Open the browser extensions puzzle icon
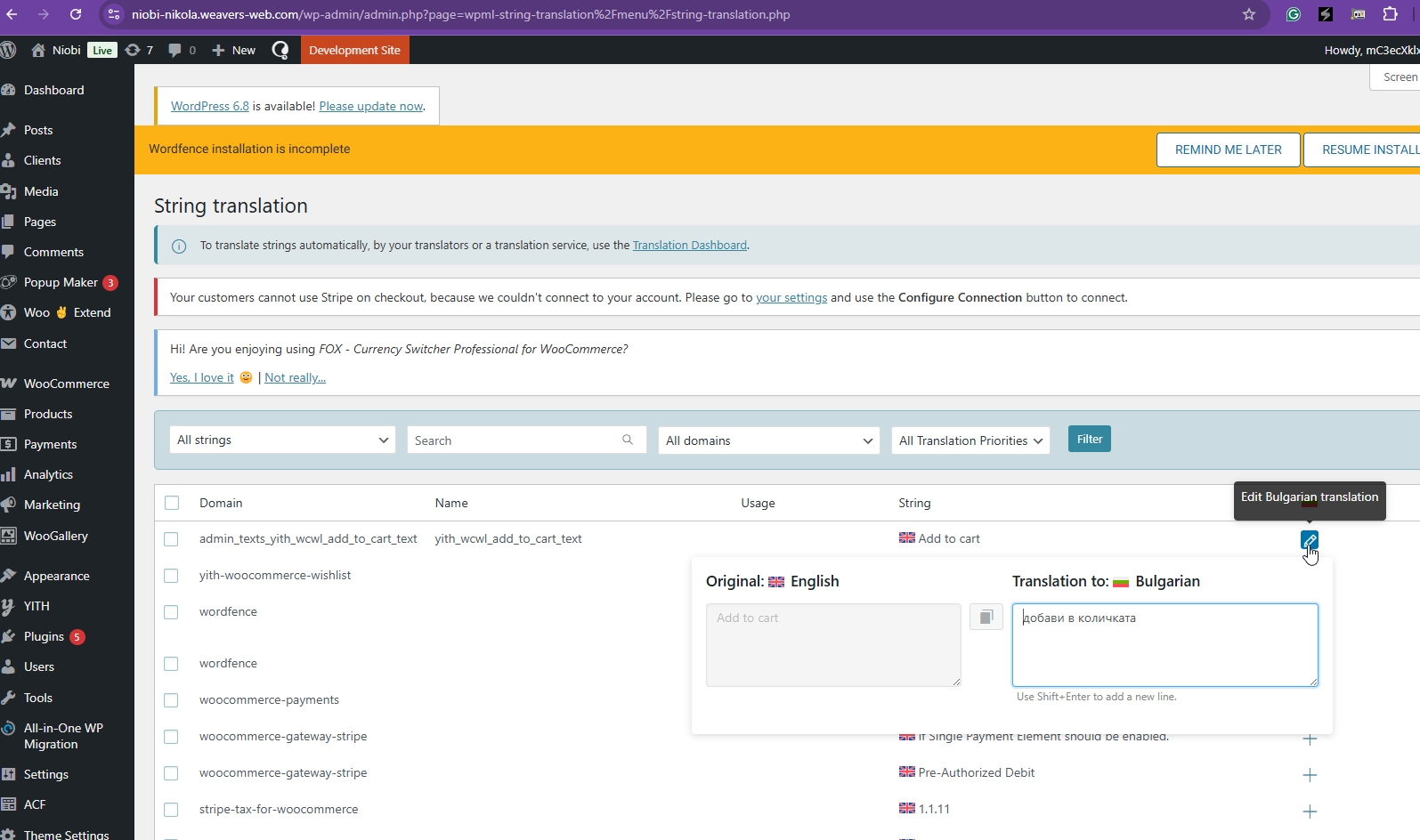The height and width of the screenshot is (840, 1420). (1391, 14)
